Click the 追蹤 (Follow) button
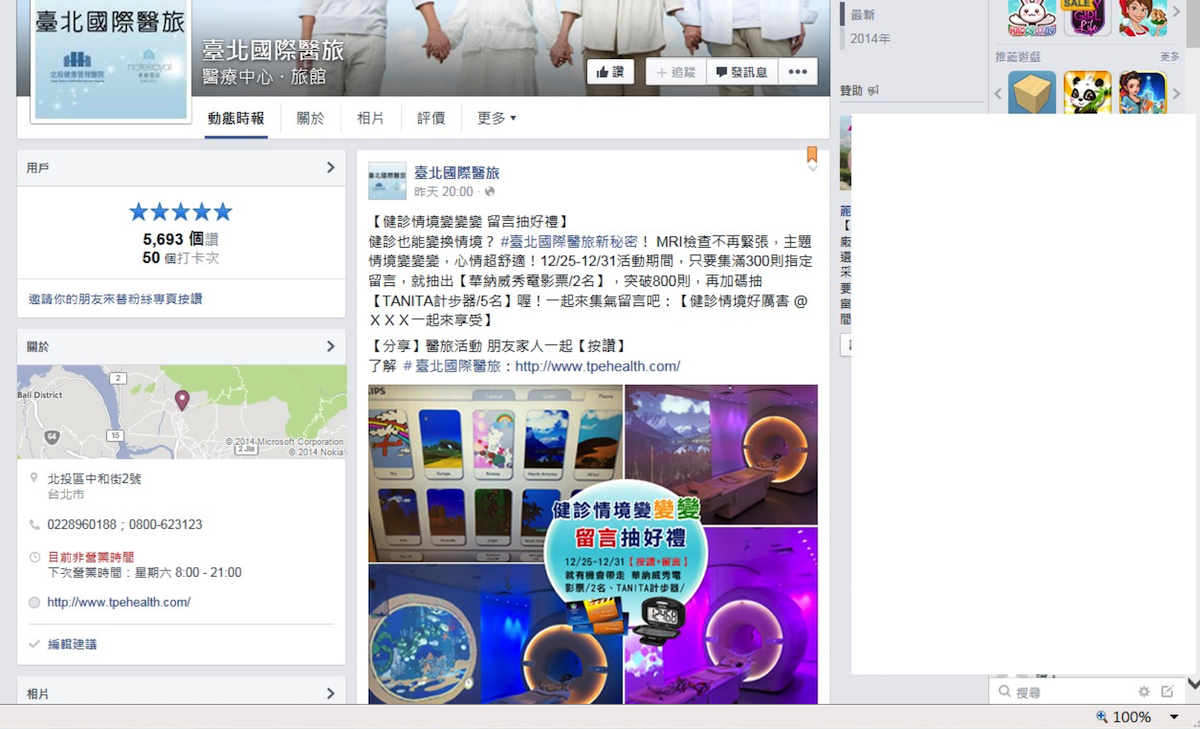Viewport: 1200px width, 729px height. pos(677,72)
